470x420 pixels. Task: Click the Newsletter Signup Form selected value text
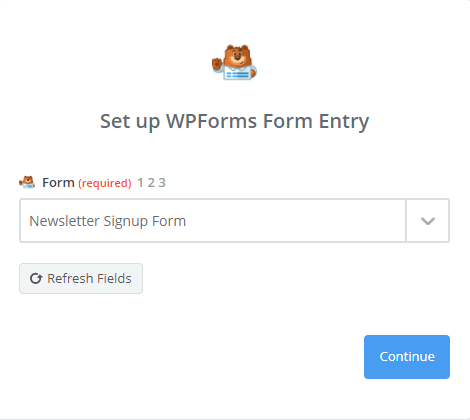(x=107, y=221)
